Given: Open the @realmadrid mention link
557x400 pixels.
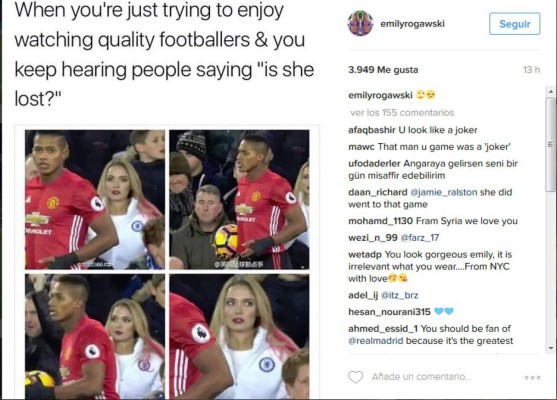Looking at the screenshot, I should click(375, 341).
